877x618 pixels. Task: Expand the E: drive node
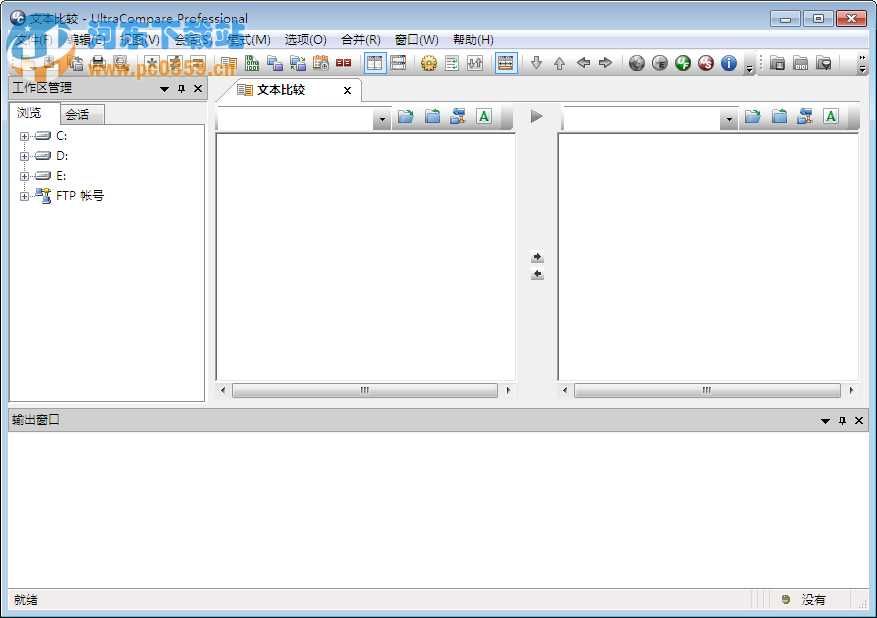24,176
